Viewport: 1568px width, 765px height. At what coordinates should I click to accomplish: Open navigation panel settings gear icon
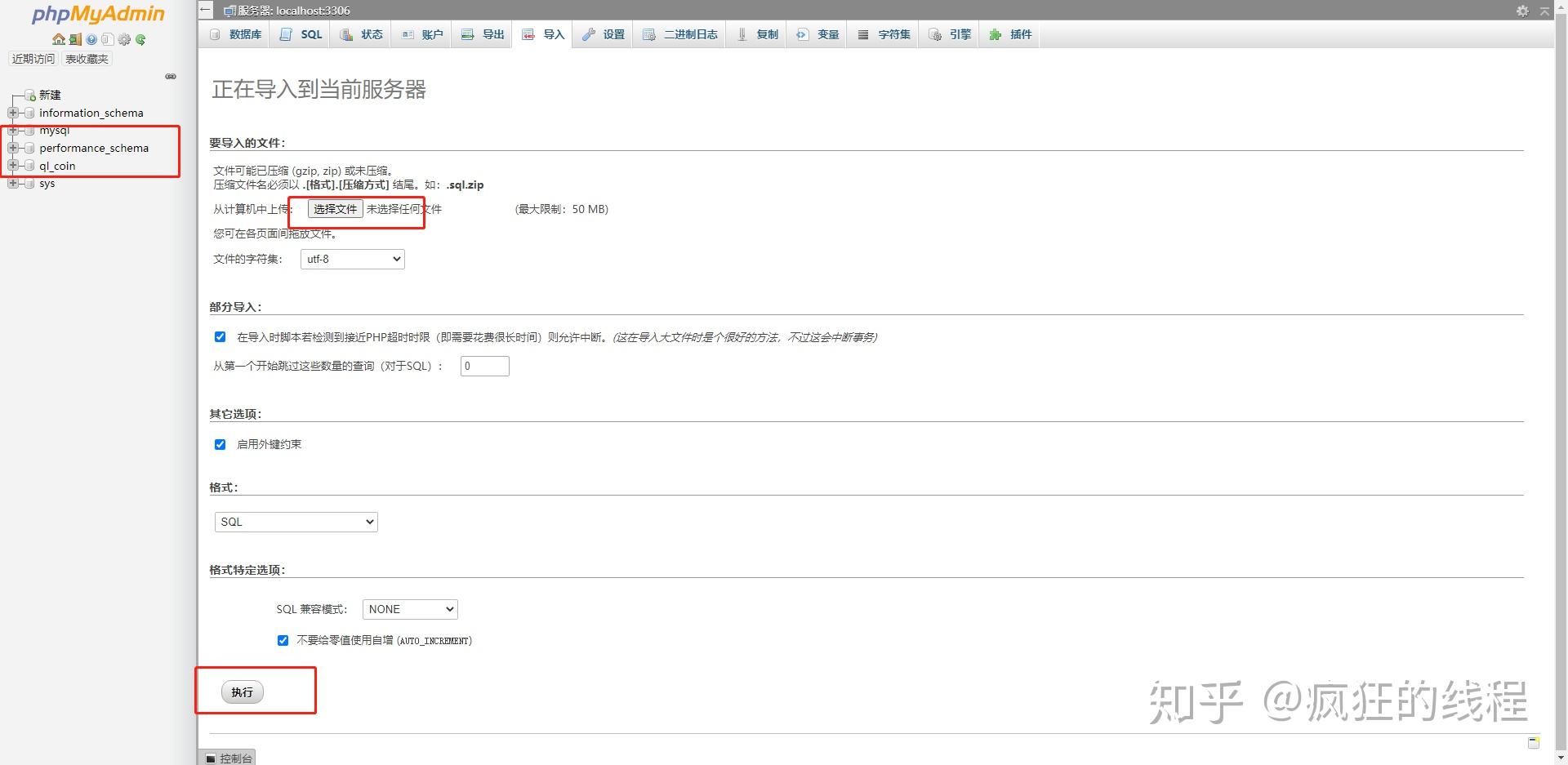tap(124, 39)
